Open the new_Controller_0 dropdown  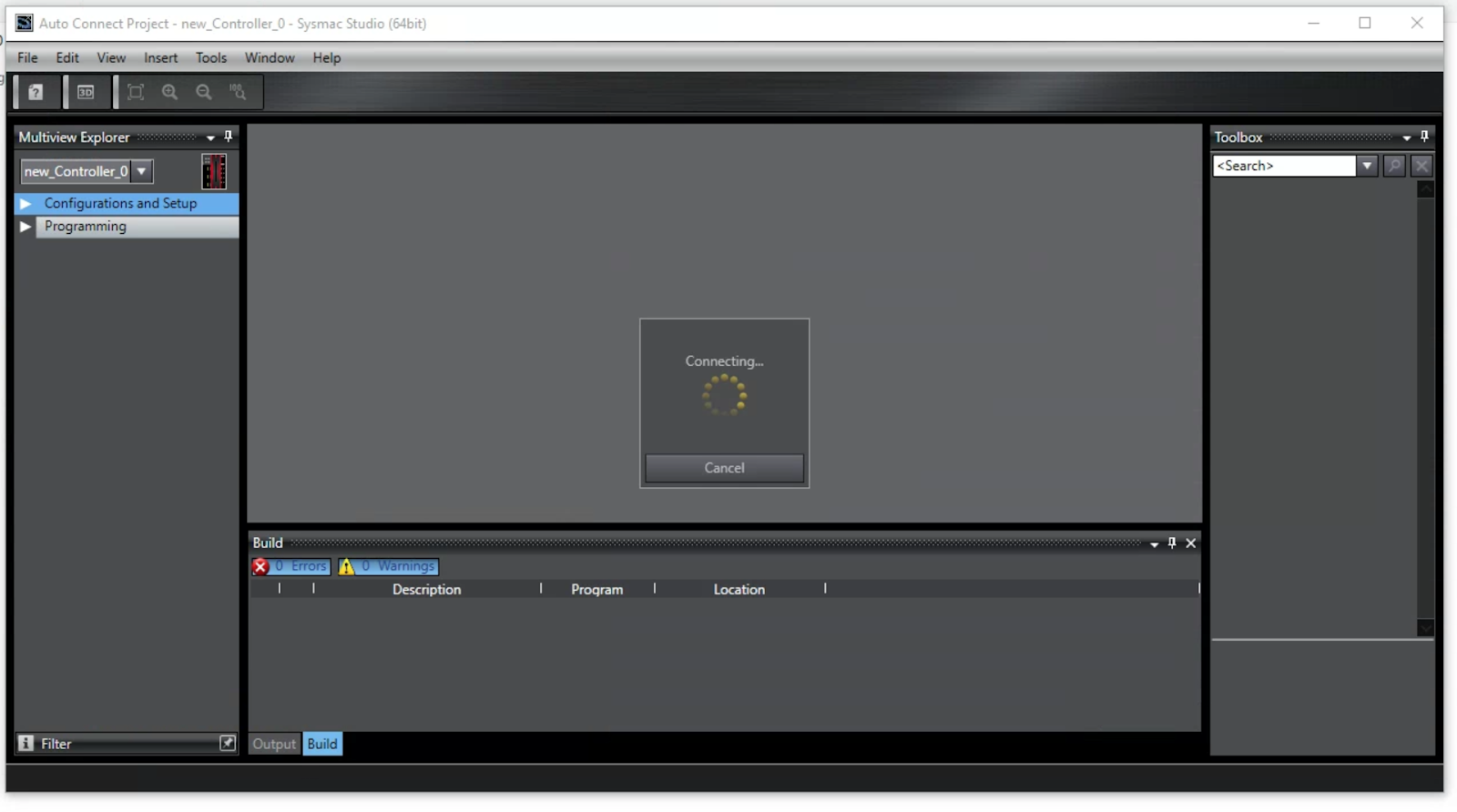[x=142, y=171]
